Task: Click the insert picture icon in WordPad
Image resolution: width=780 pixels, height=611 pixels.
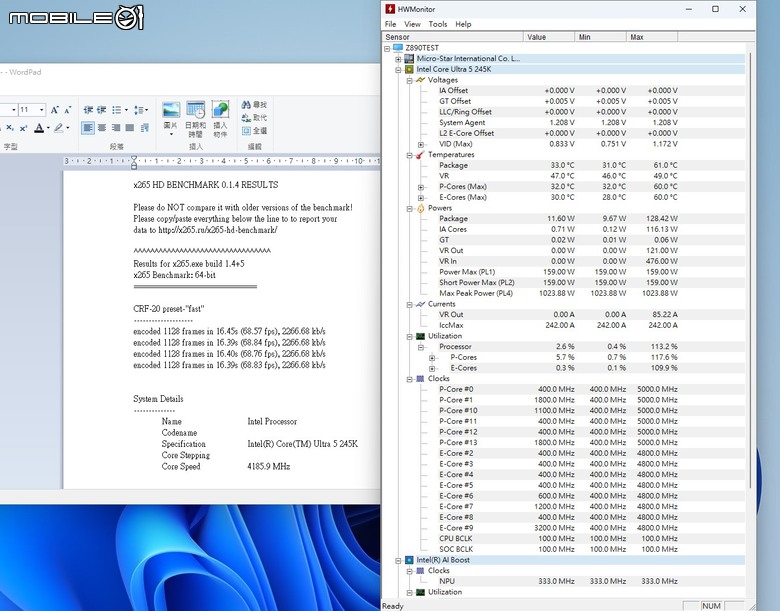Action: click(171, 109)
